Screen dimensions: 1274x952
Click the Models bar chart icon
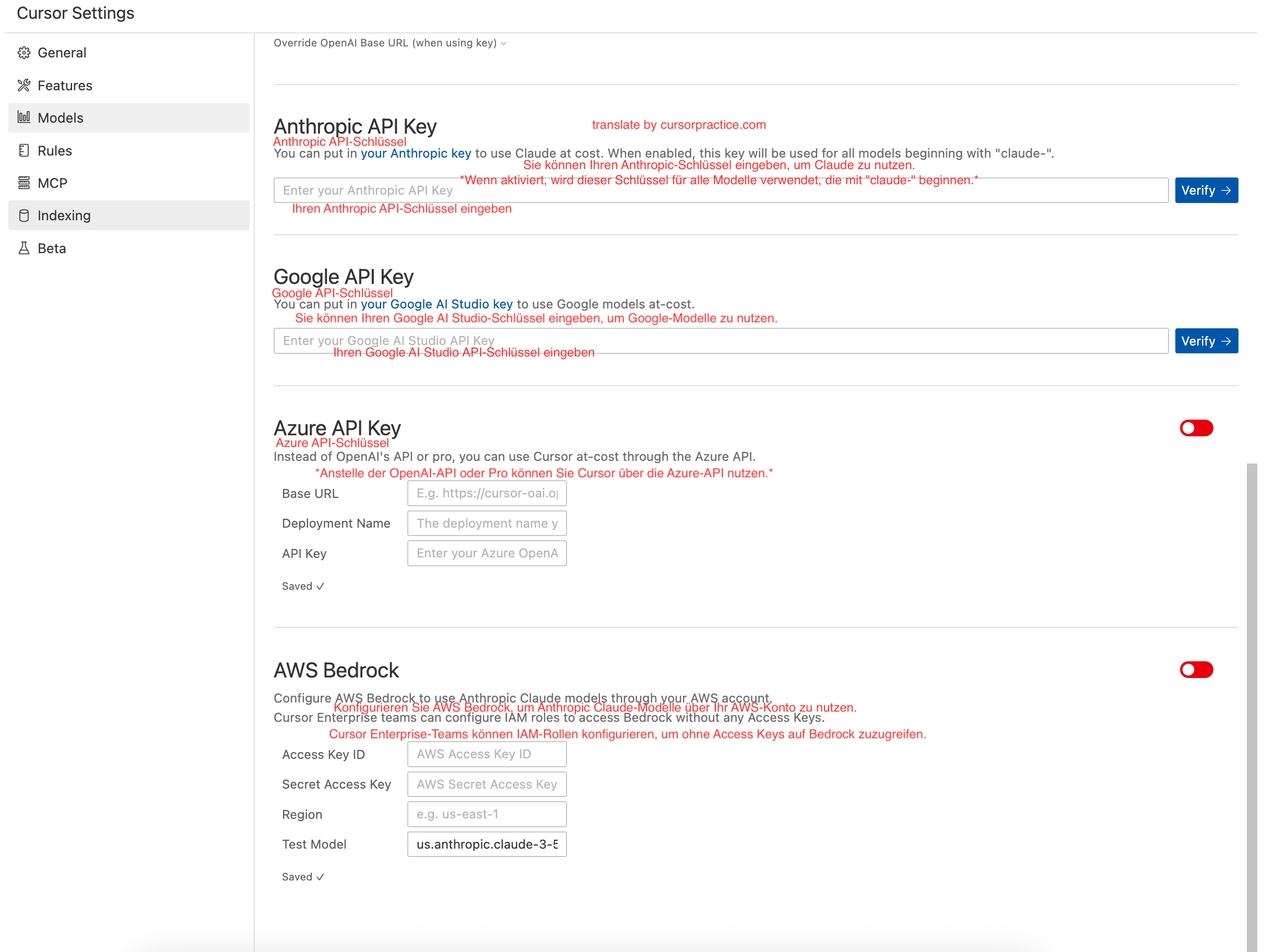[x=23, y=117]
